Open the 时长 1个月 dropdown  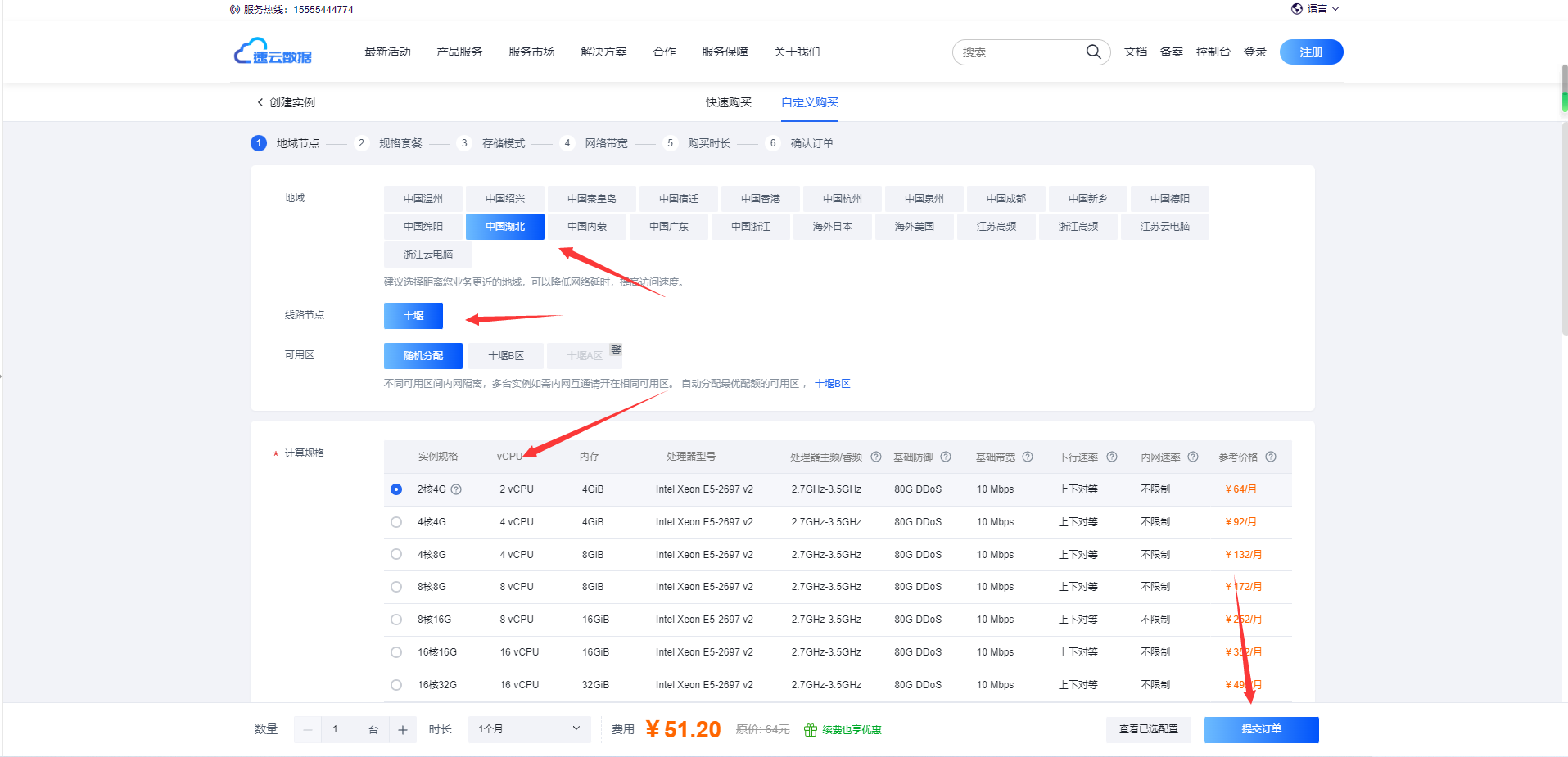530,729
